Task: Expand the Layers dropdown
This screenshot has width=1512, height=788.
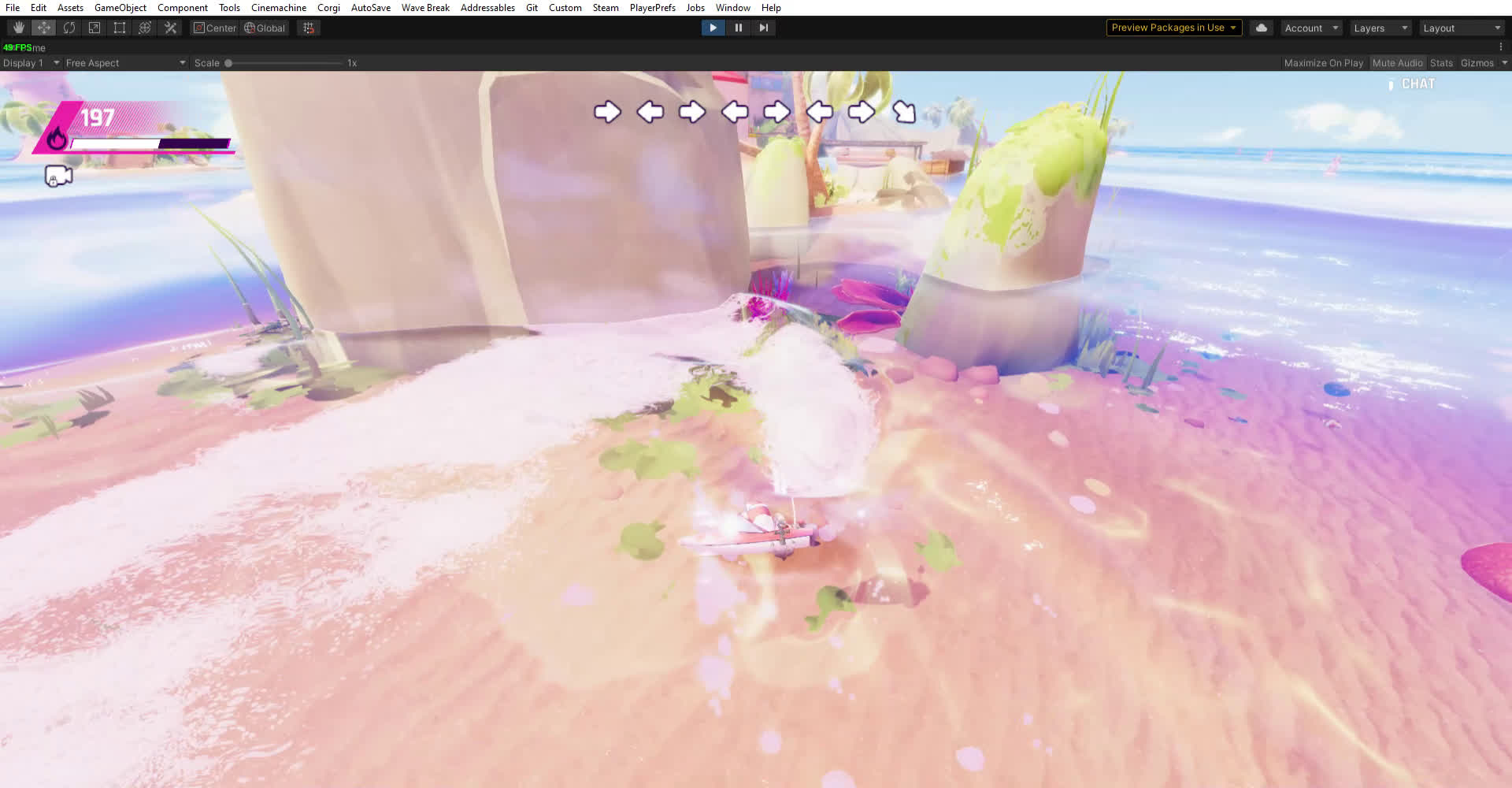Action: [x=1380, y=28]
